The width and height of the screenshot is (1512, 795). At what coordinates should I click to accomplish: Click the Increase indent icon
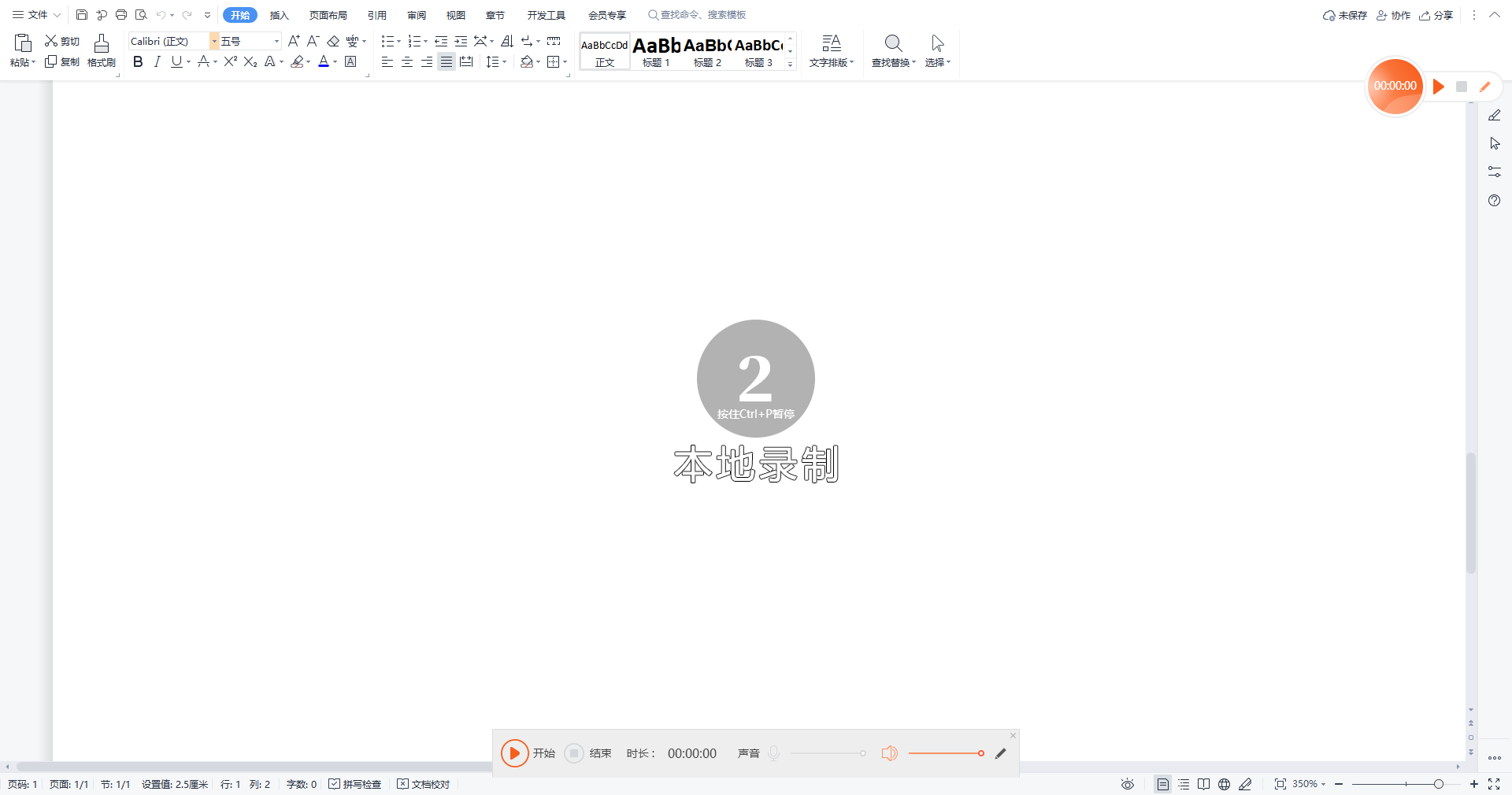461,41
